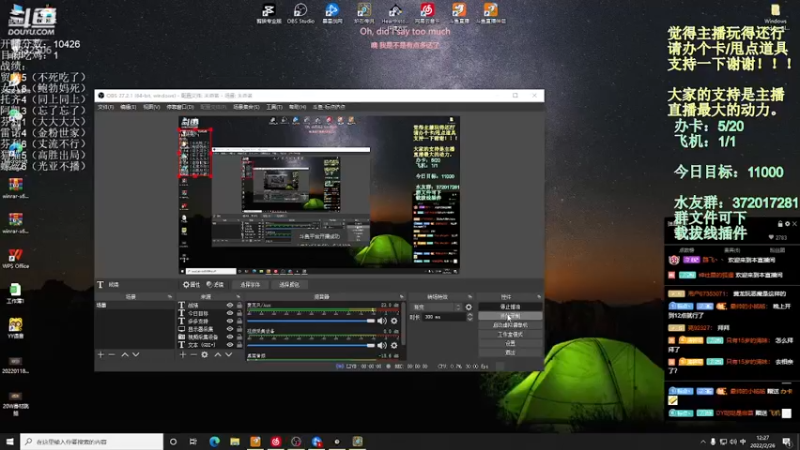Pop out the Audio Mixer dock

click(x=402, y=296)
